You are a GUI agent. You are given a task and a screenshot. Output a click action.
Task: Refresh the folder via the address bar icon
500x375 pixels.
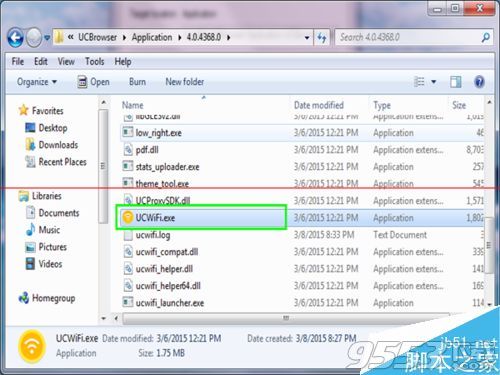coord(322,37)
